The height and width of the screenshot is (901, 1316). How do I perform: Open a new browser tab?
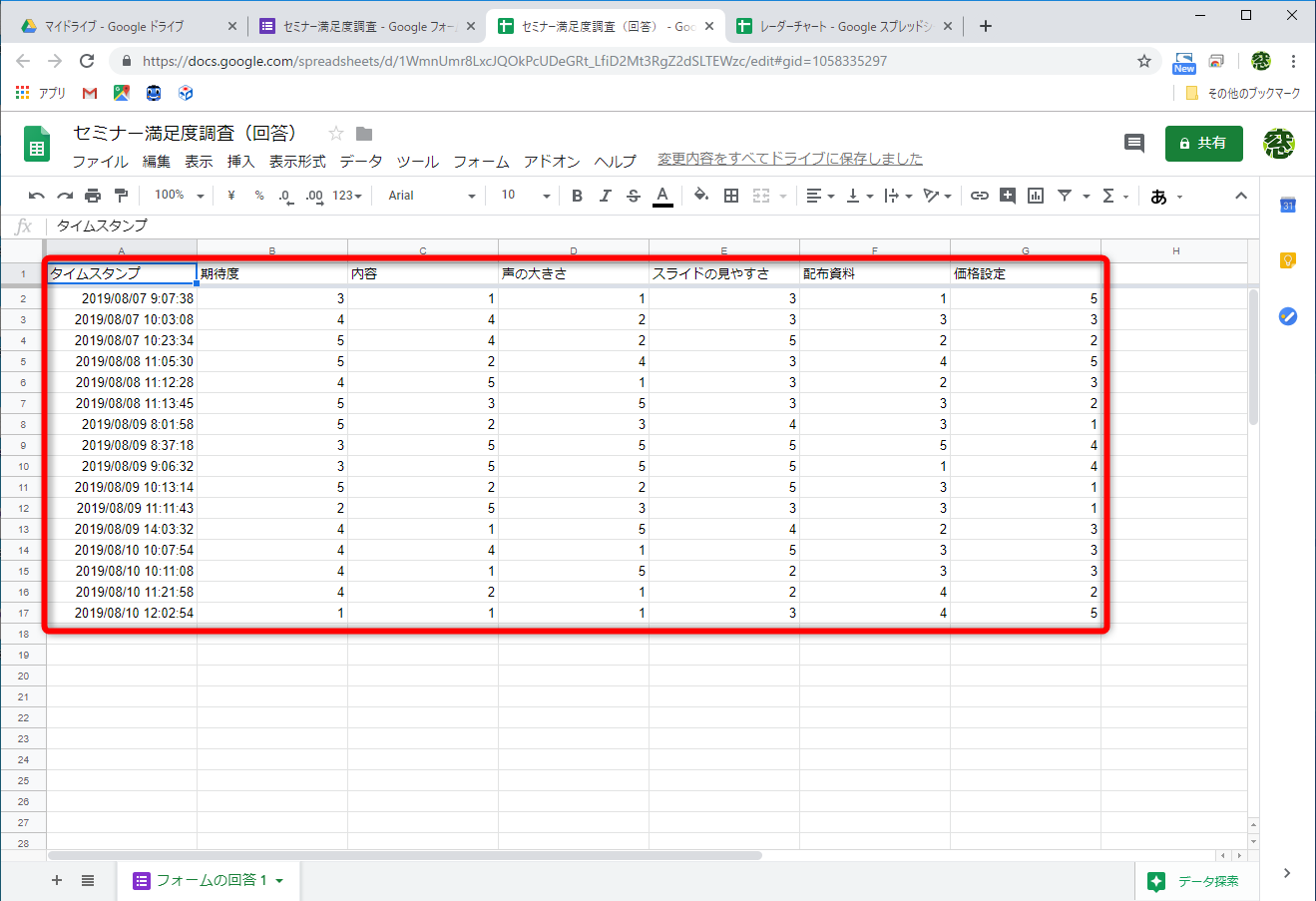click(x=986, y=27)
